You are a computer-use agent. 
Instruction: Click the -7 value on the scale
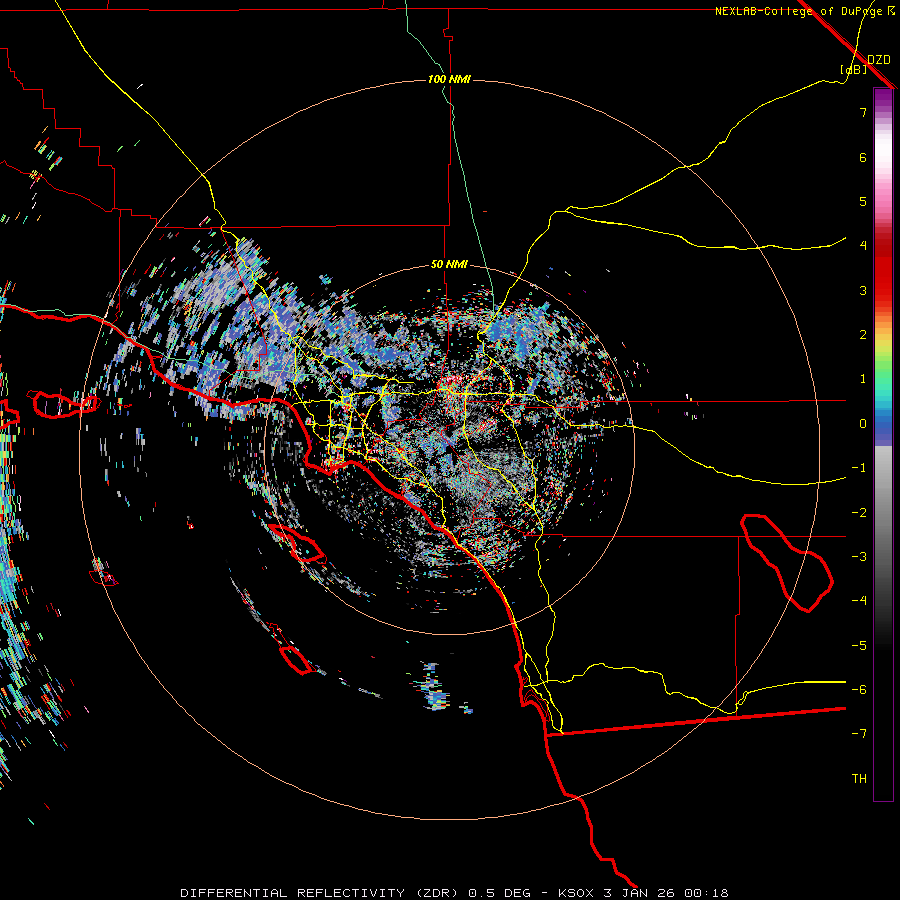click(x=859, y=734)
